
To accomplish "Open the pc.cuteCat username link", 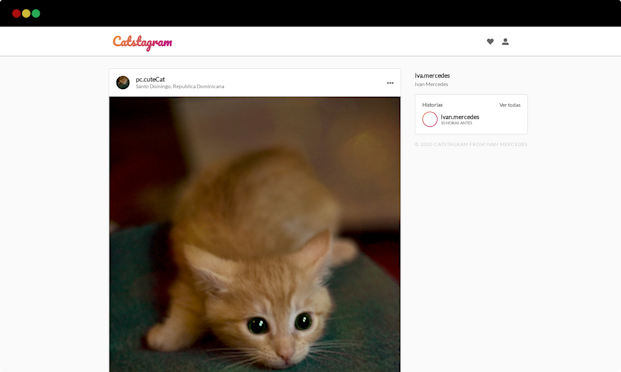I will coord(150,79).
